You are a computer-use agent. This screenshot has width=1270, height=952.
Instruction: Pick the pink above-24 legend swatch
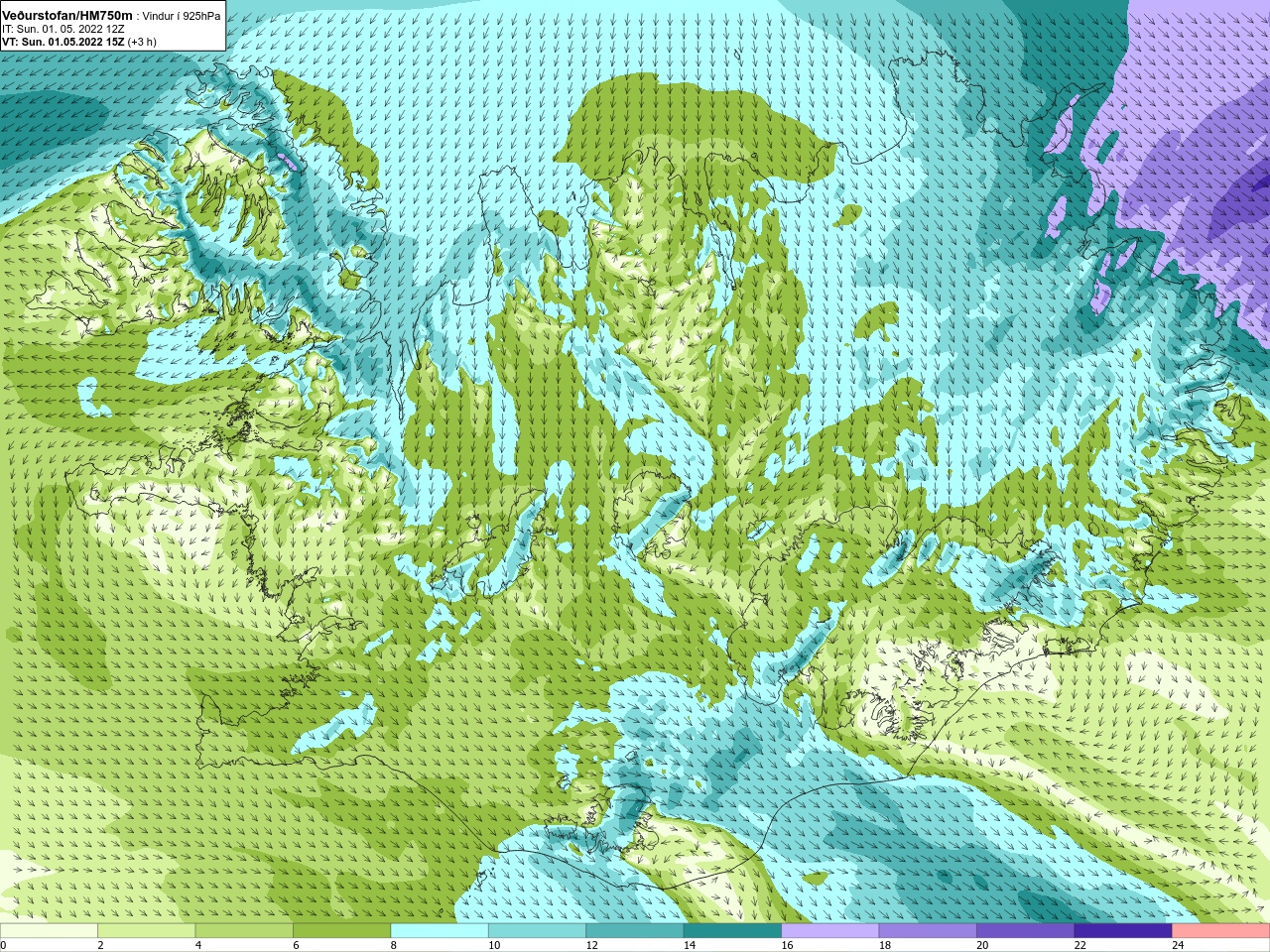coord(1221,931)
